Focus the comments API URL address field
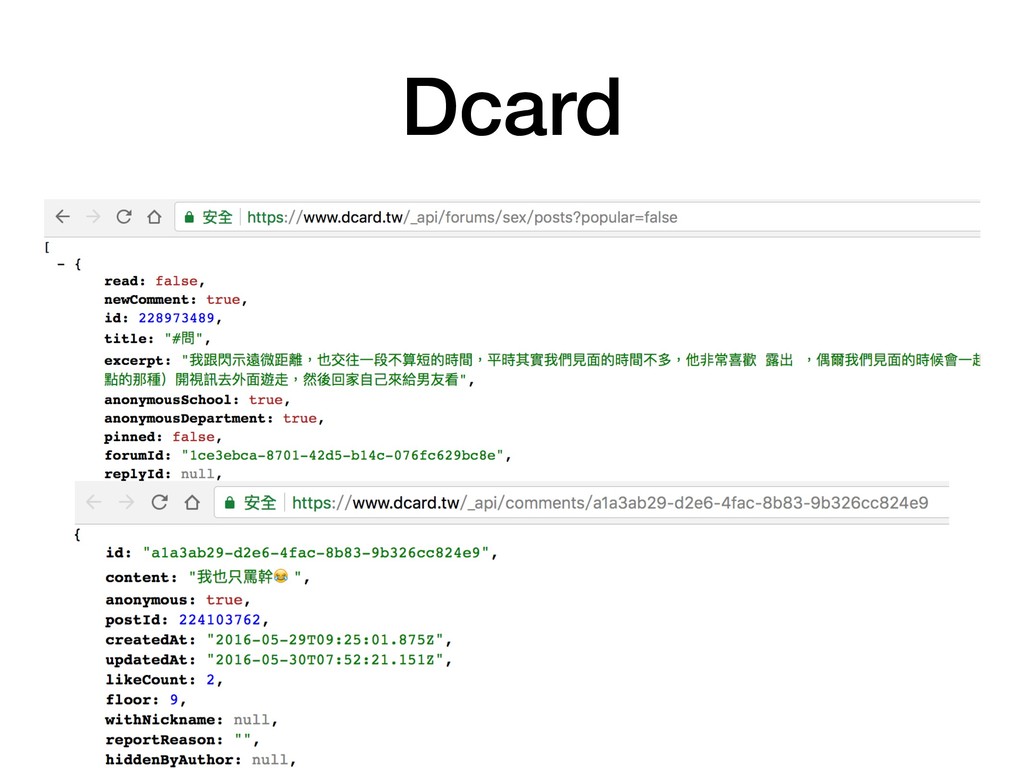 [x=582, y=502]
